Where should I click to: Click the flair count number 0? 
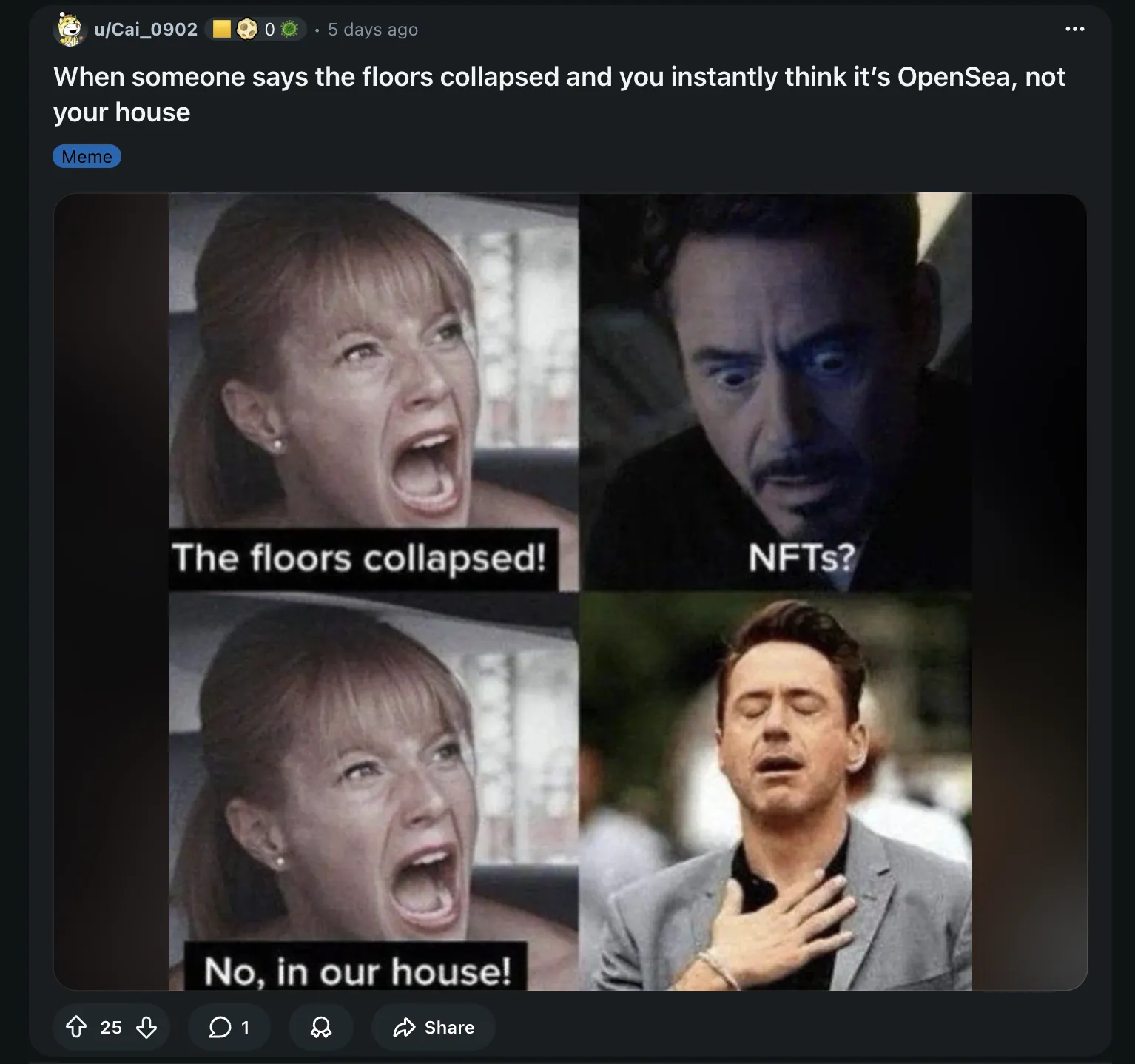(x=269, y=30)
